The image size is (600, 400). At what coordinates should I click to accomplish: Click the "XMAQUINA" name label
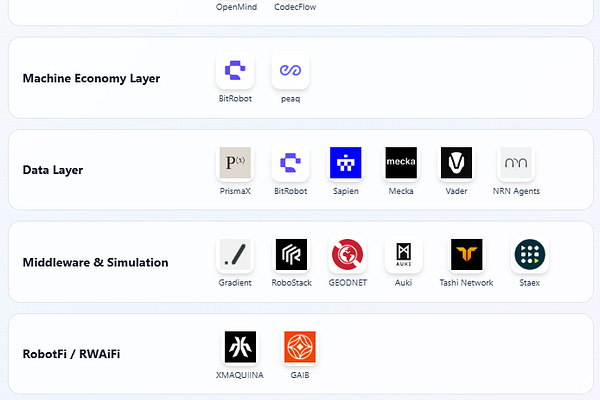click(240, 375)
